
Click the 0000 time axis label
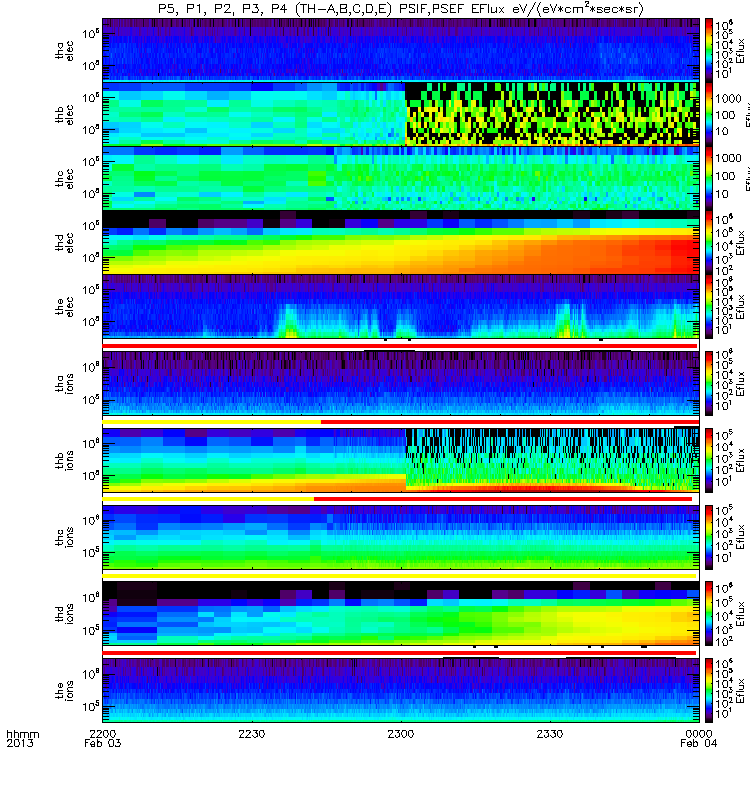699,734
